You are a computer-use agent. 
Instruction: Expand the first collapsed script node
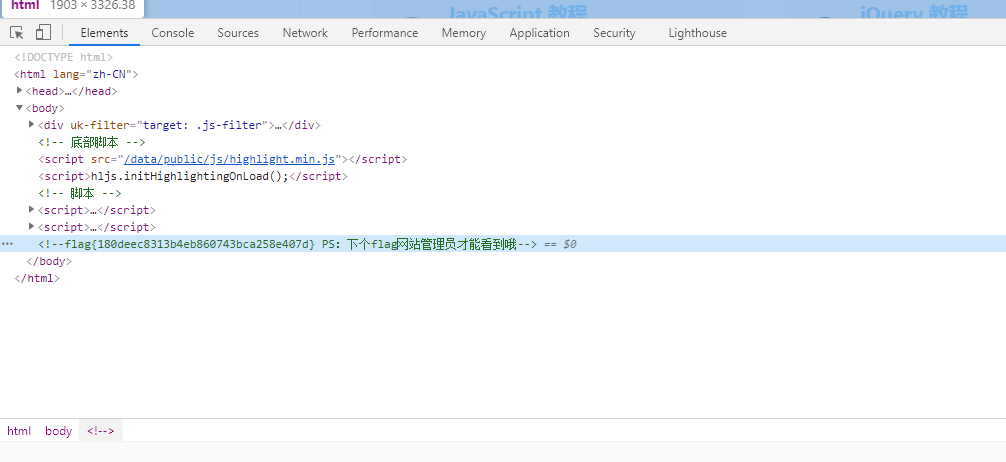point(32,209)
